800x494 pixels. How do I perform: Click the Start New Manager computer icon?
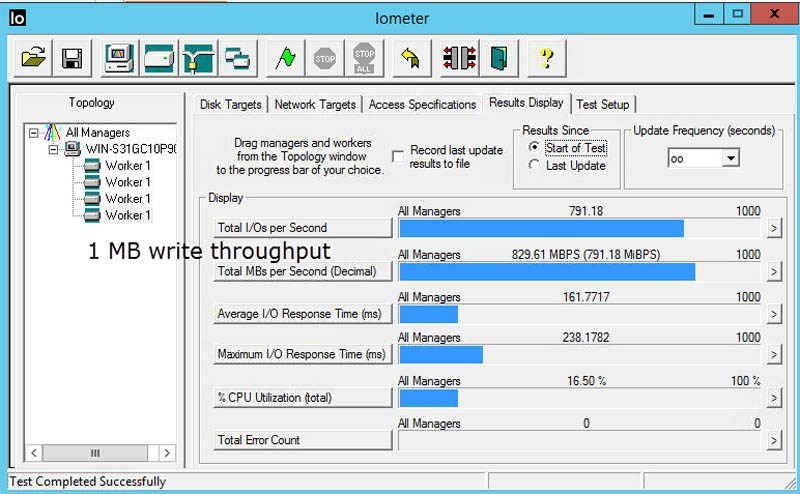point(118,58)
